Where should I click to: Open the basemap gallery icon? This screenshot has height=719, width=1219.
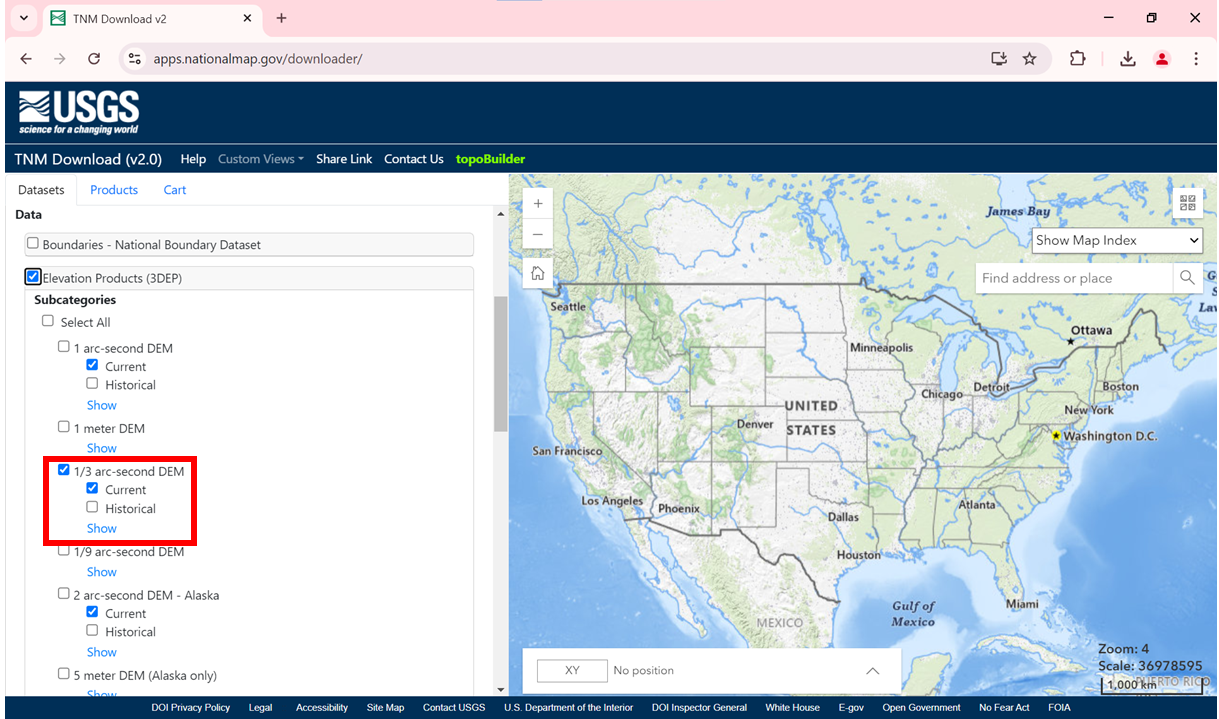coord(1187,203)
